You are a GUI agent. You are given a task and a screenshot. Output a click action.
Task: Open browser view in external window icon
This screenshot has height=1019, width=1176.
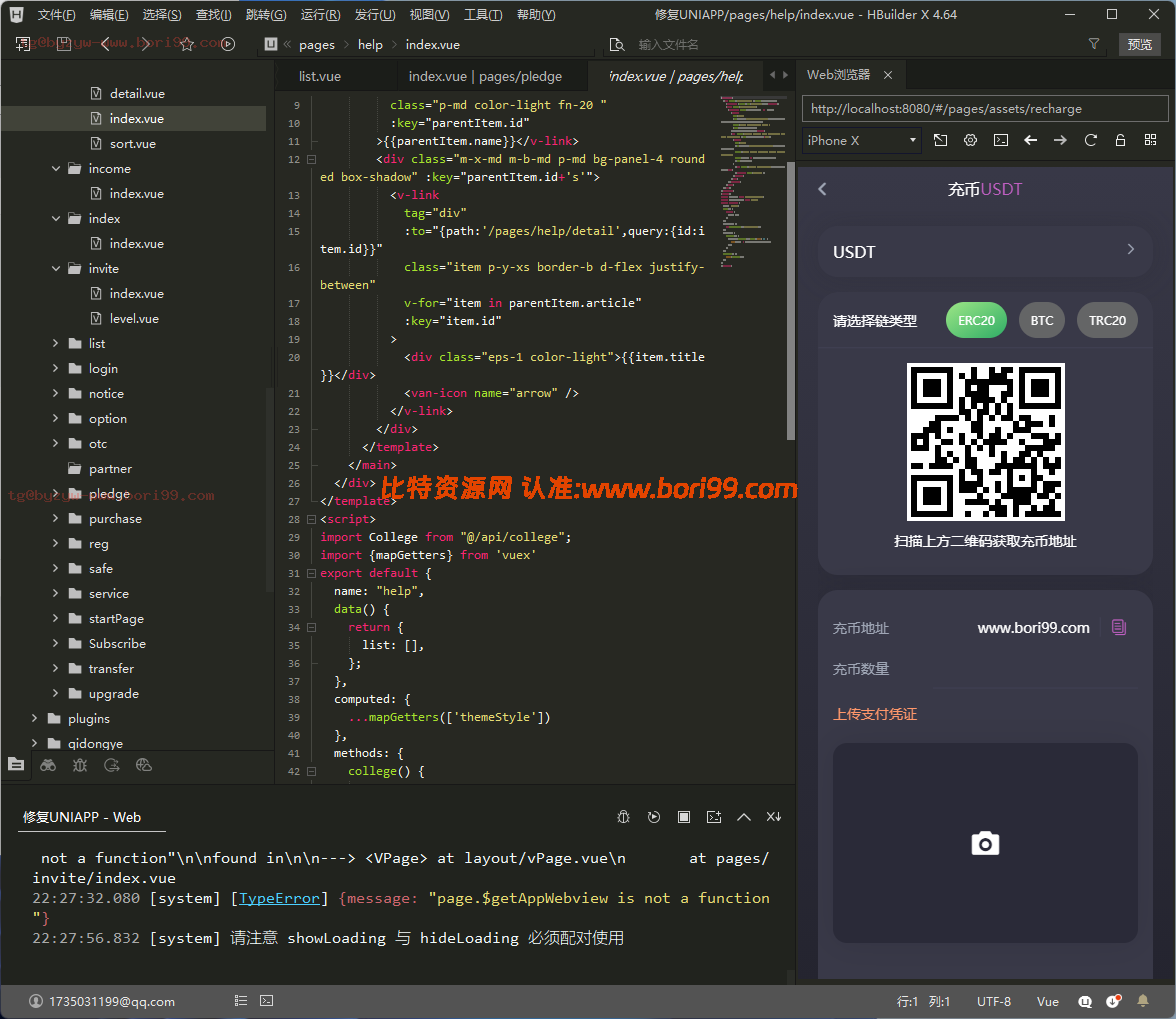click(x=940, y=140)
